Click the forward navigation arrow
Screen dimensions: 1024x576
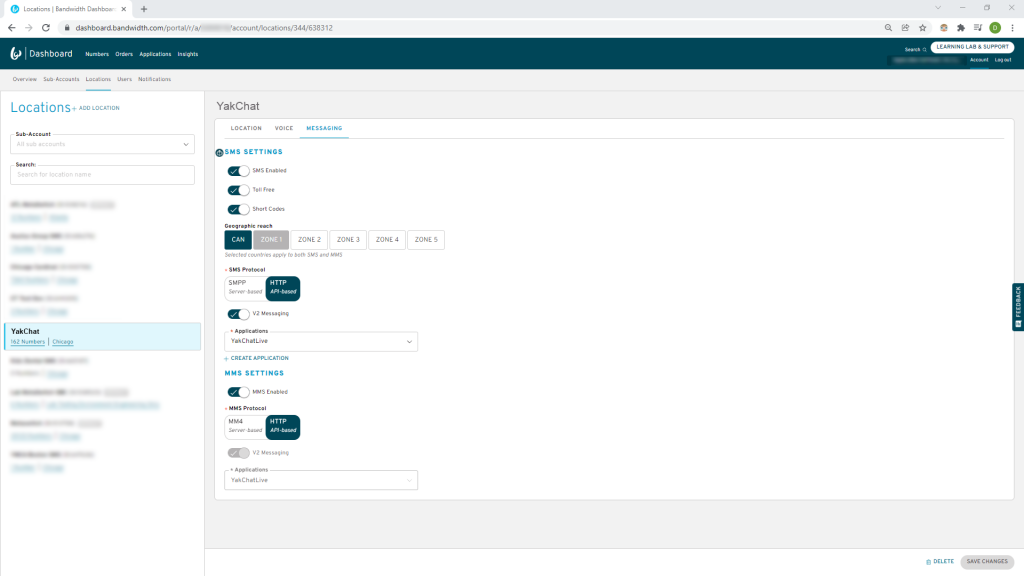[29, 27]
